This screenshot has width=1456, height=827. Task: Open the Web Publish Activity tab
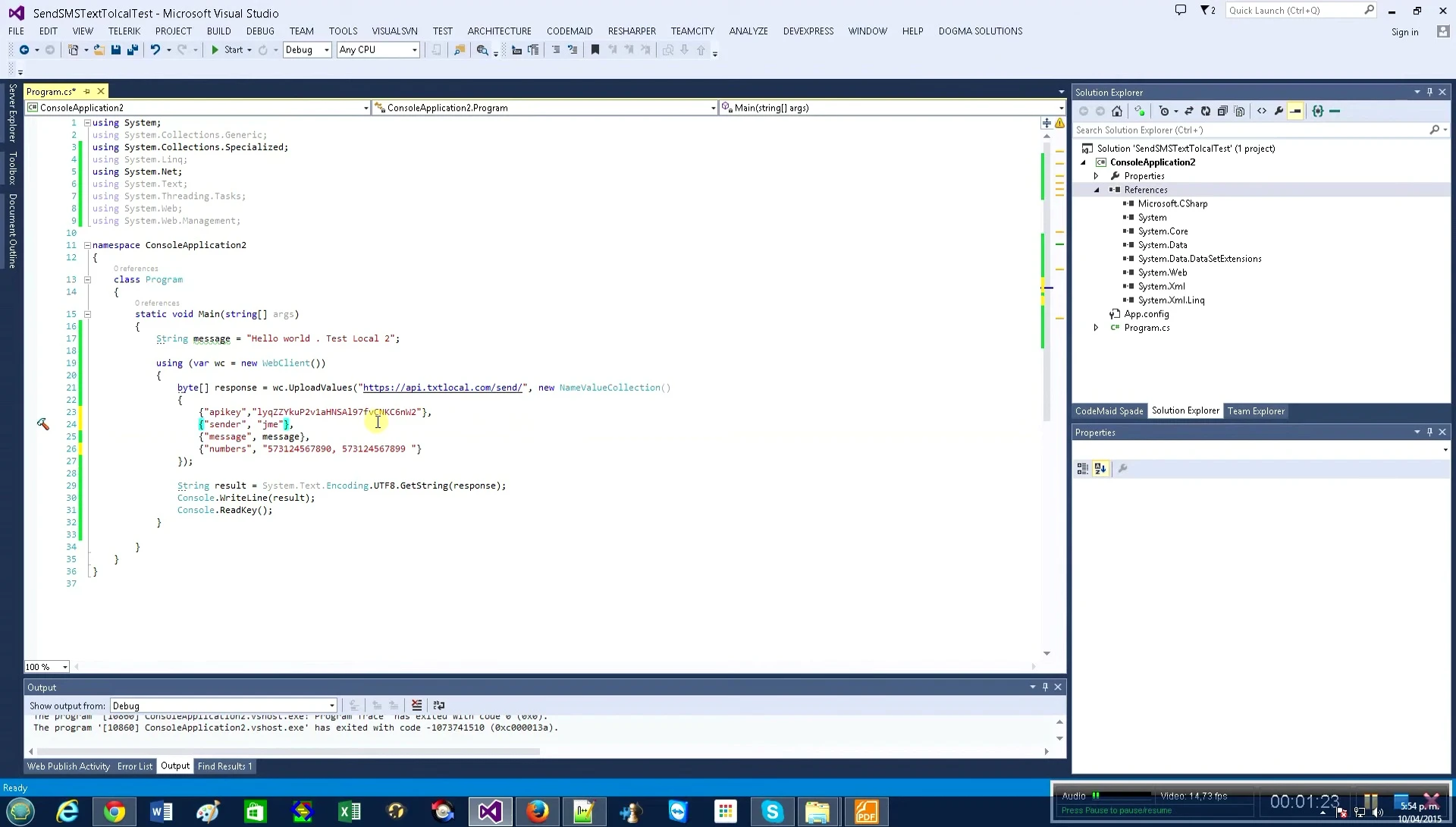69,766
